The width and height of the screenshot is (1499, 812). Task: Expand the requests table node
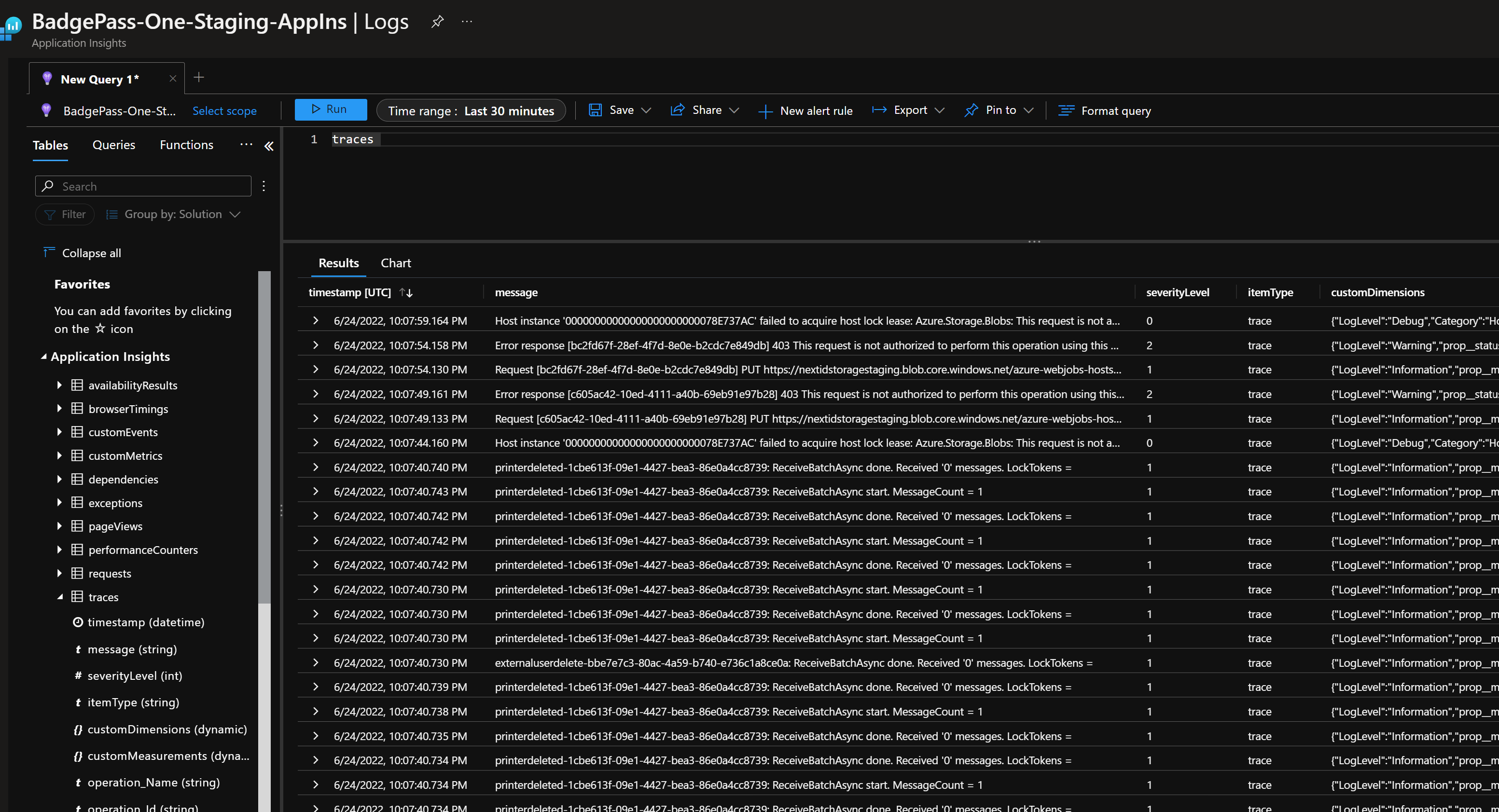(x=59, y=573)
